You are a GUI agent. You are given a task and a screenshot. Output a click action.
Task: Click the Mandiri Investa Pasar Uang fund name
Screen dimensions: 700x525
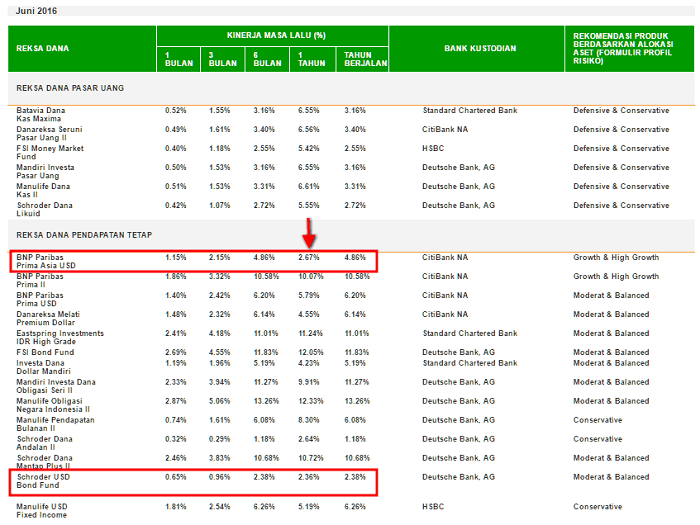(46, 171)
